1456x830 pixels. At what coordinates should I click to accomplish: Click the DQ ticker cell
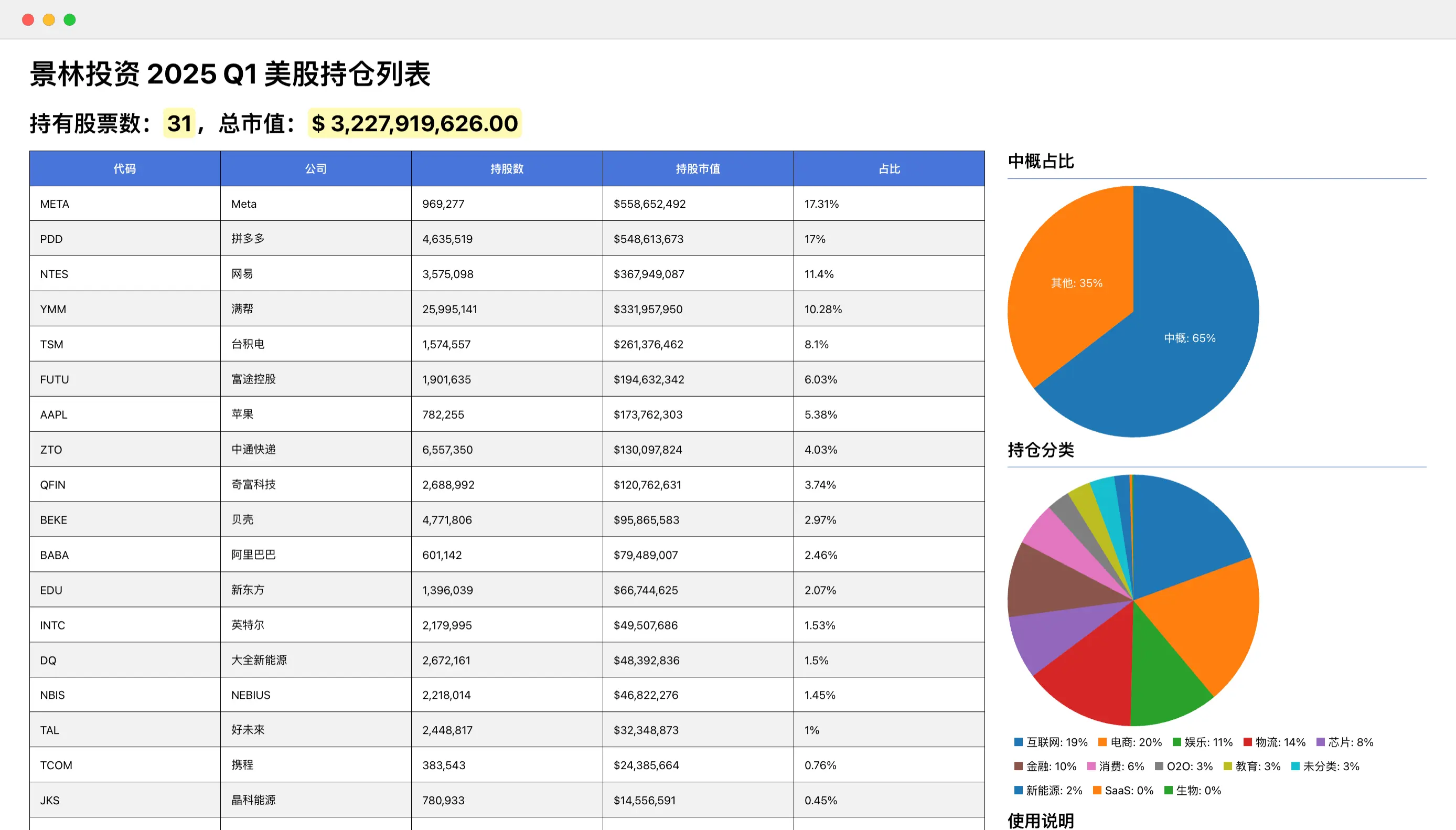pos(125,660)
